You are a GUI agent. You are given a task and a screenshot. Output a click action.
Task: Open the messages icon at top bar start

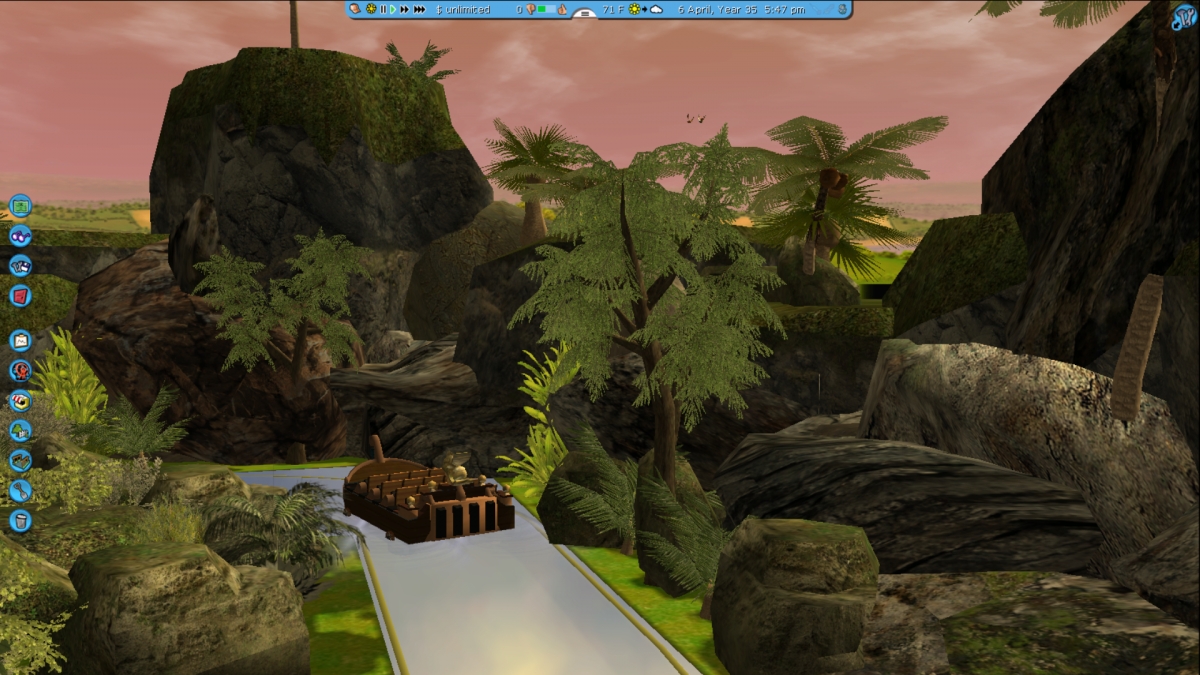tap(355, 9)
